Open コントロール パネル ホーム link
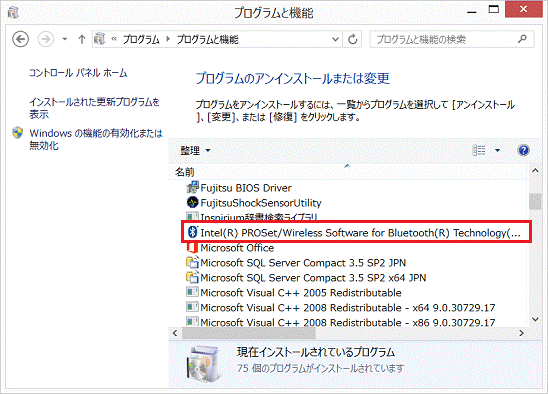The height and width of the screenshot is (394, 548). [78, 73]
